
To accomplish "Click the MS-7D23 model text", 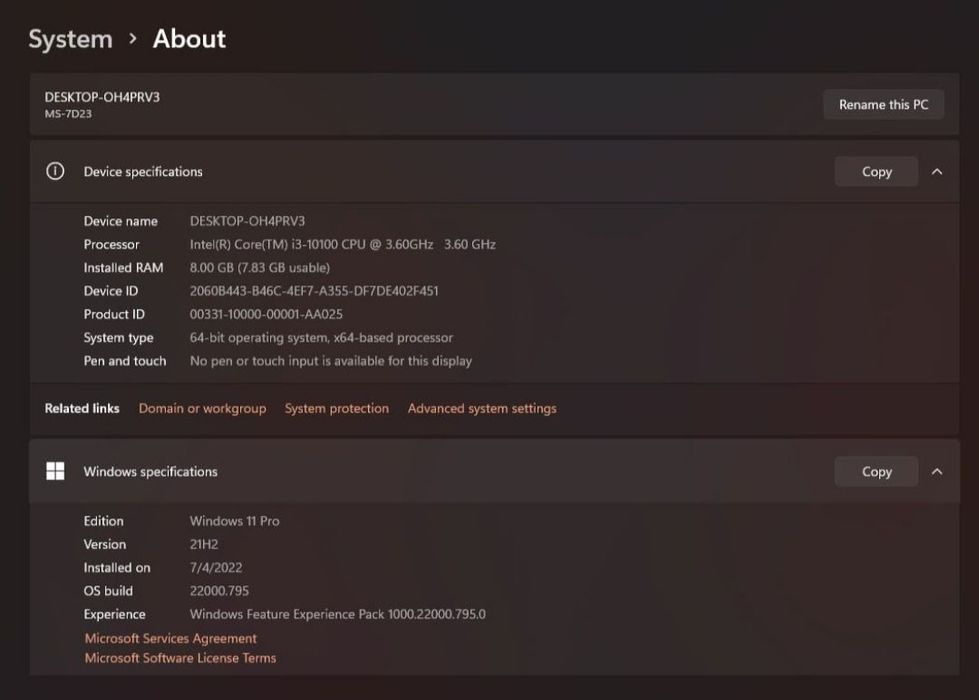I will point(68,114).
